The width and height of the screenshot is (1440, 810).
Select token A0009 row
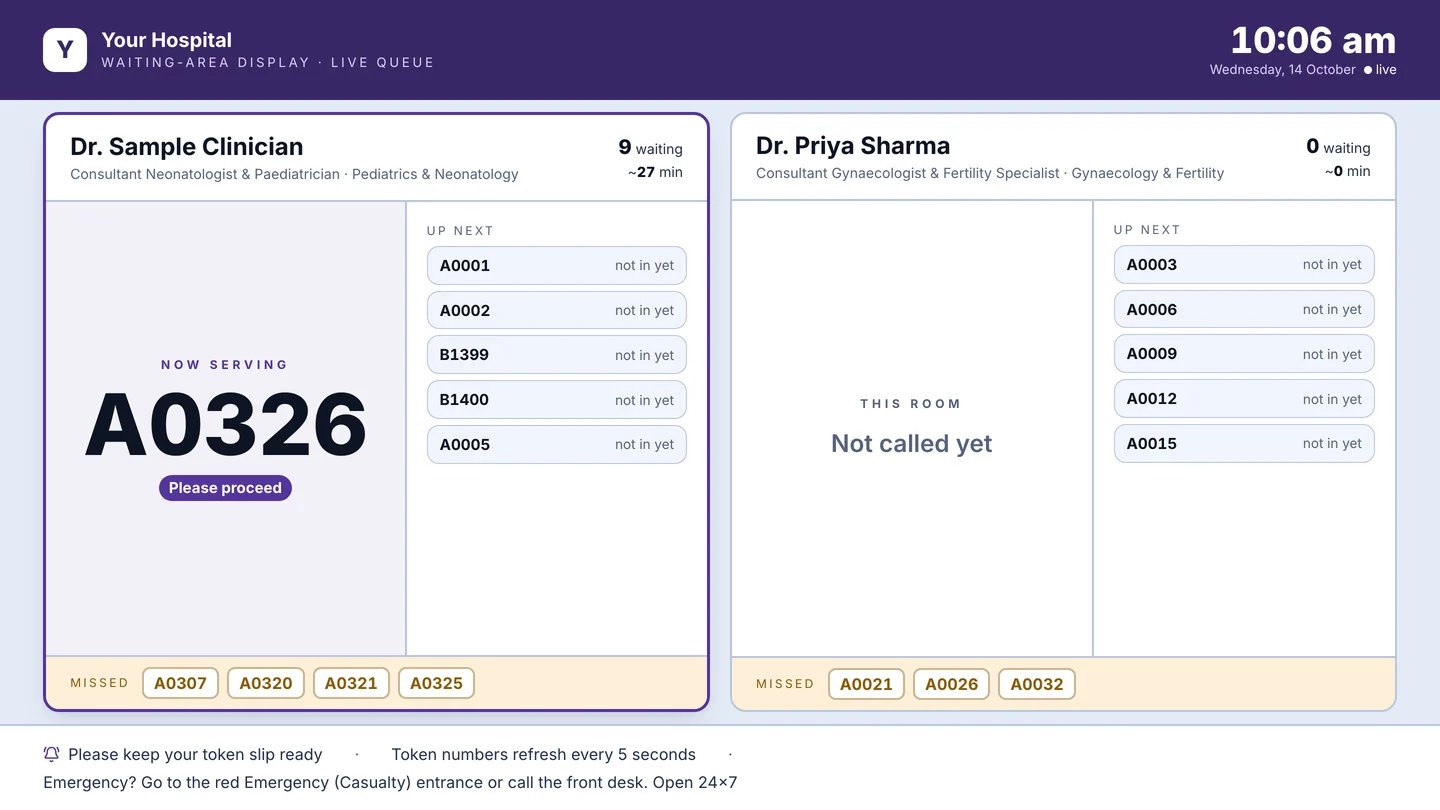1244,354
